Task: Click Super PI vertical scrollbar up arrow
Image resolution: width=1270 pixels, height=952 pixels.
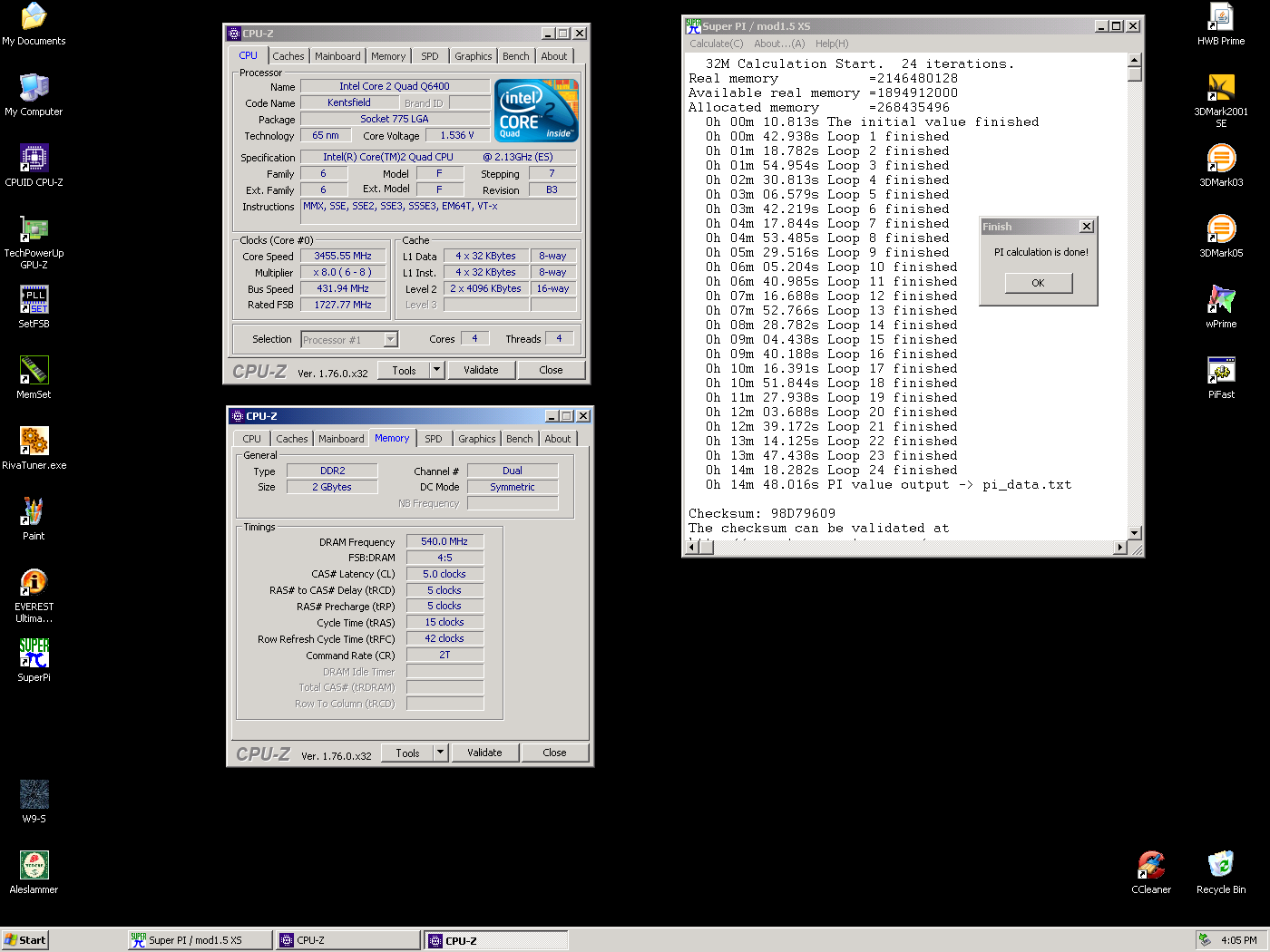Action: click(1135, 60)
